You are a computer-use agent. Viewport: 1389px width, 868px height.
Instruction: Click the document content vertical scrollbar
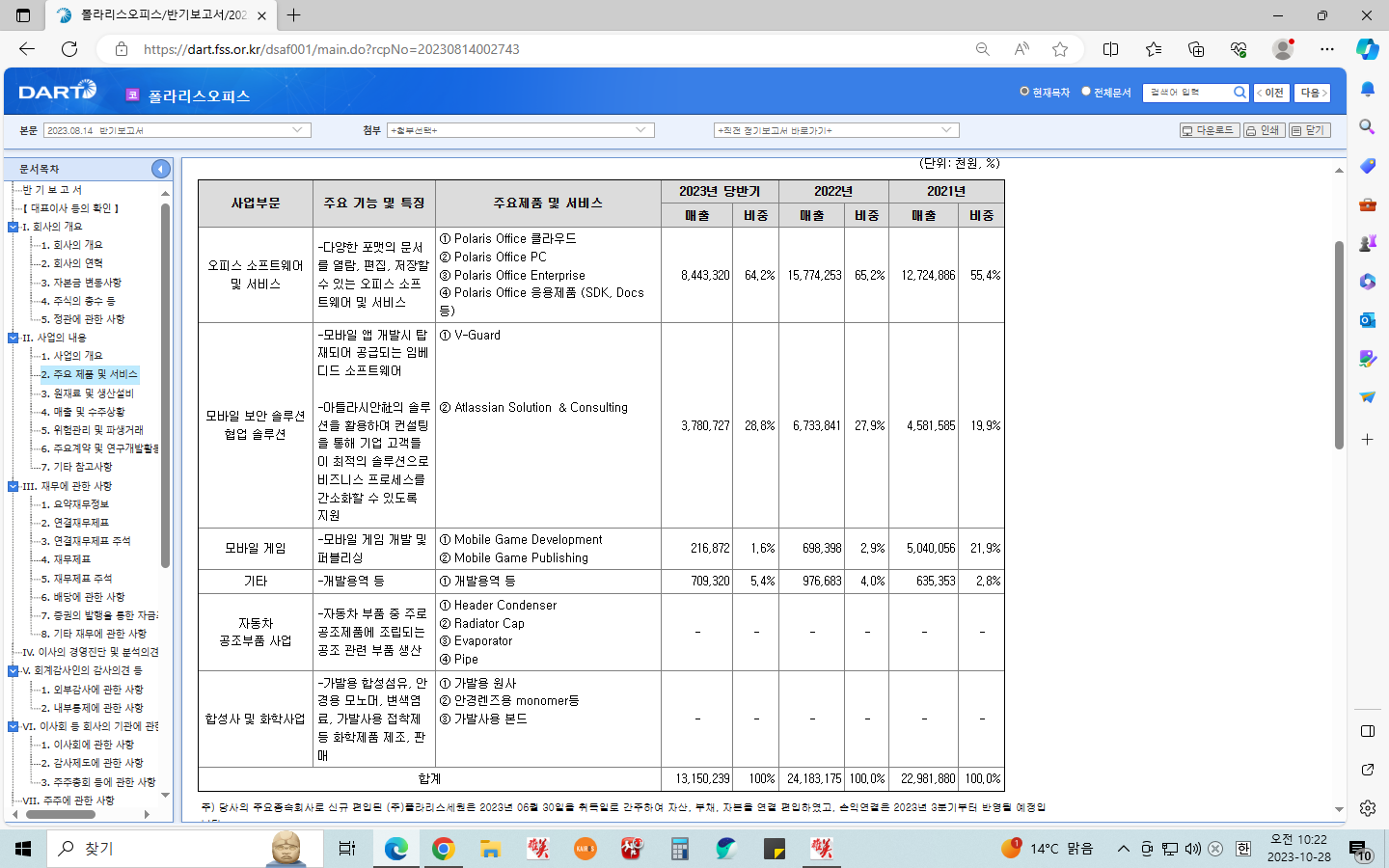click(1339, 345)
